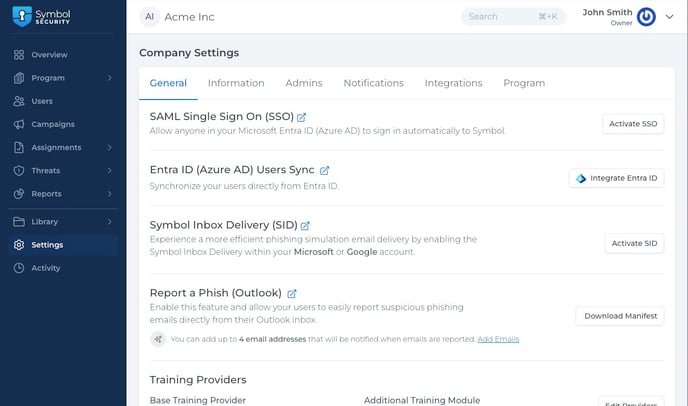Screen dimensions: 688x406
Task: Open the Notifications tab
Action: (373, 83)
